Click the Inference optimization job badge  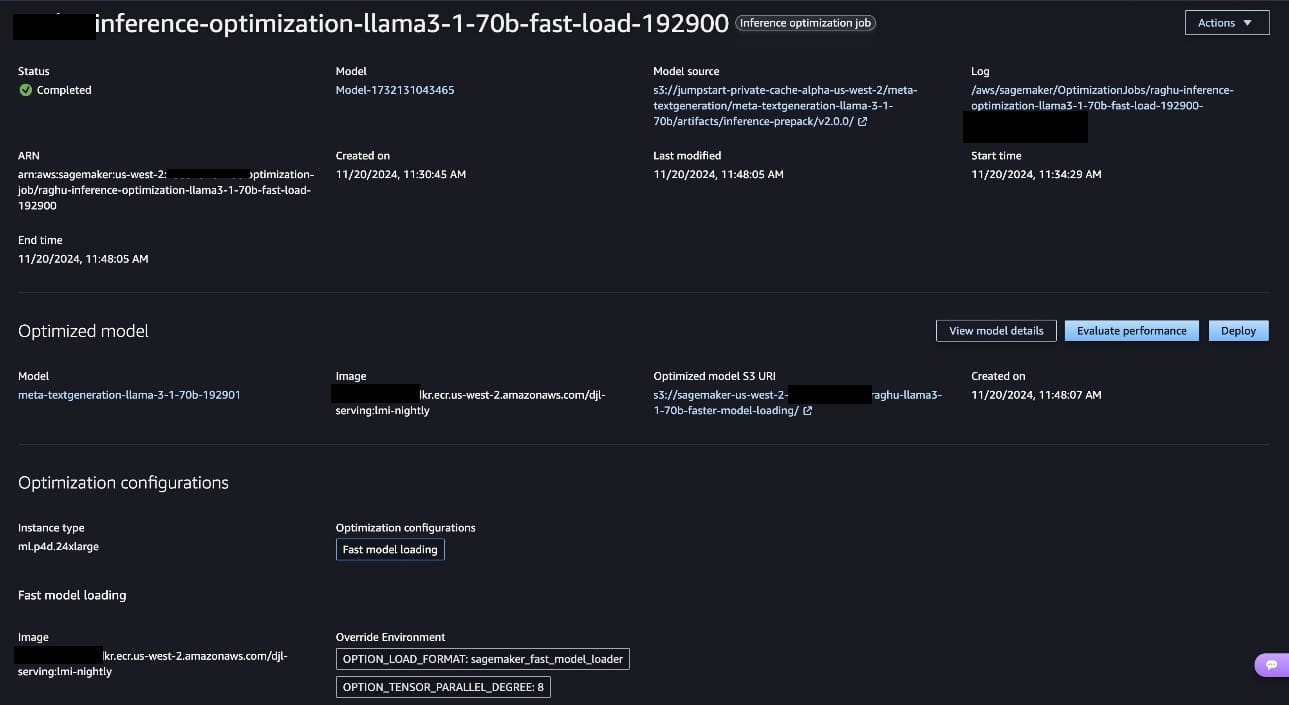[805, 23]
